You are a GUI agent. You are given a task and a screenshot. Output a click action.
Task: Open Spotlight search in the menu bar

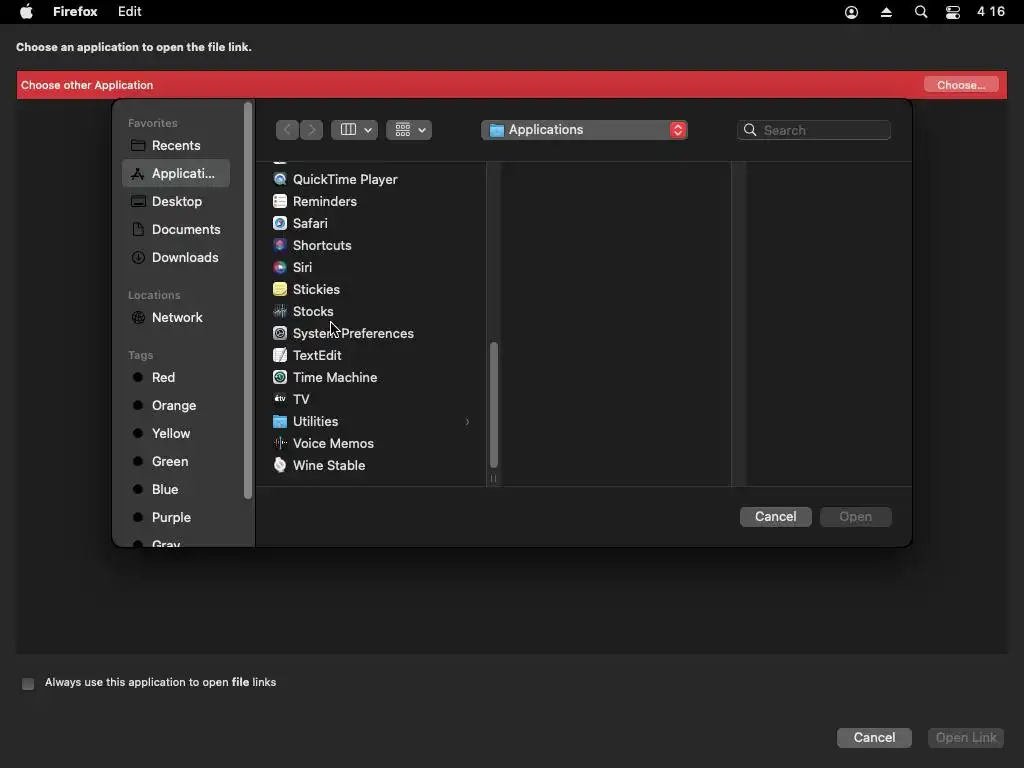tap(921, 12)
